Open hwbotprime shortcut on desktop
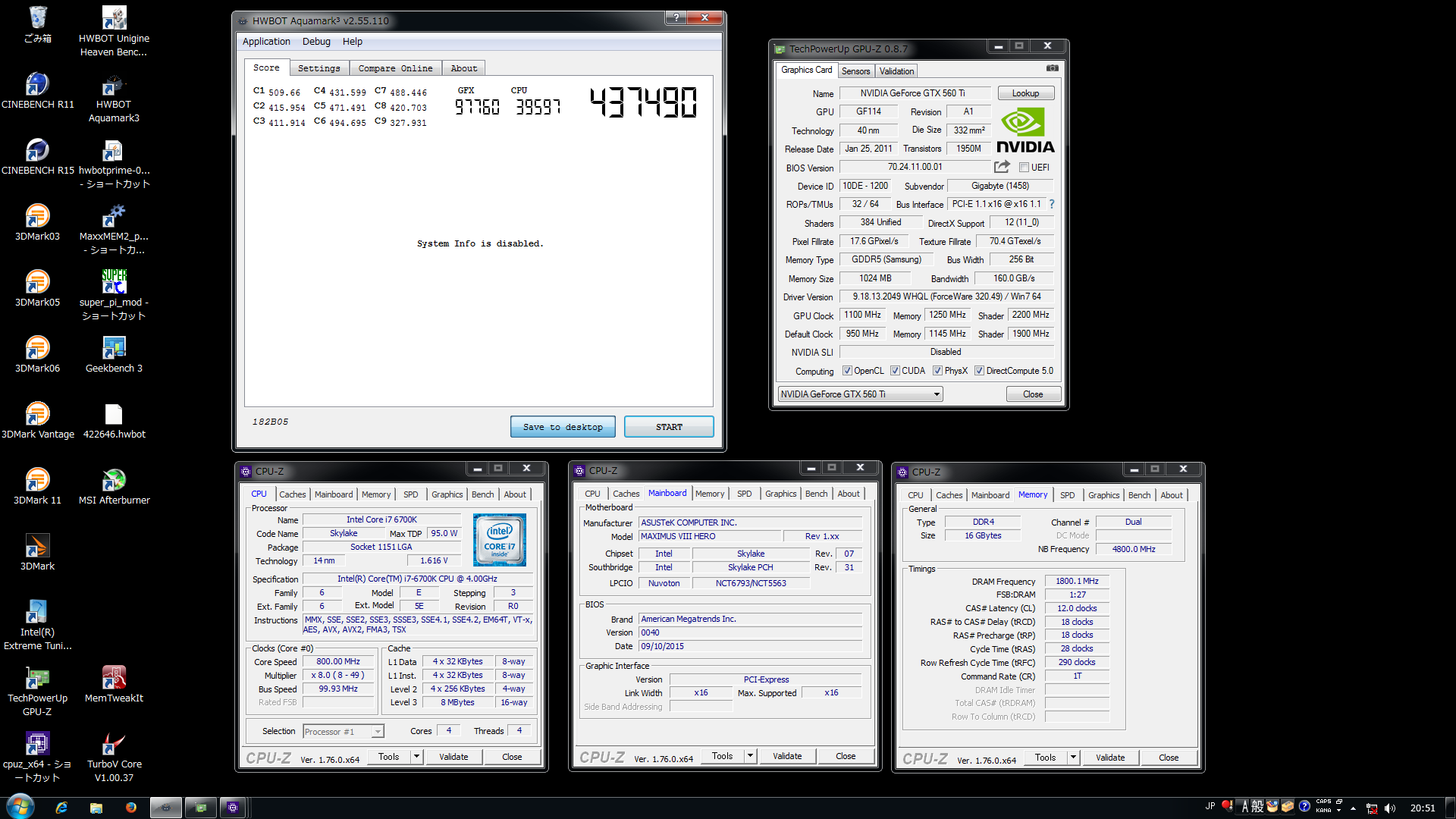Viewport: 1456px width, 819px height. pyautogui.click(x=114, y=163)
